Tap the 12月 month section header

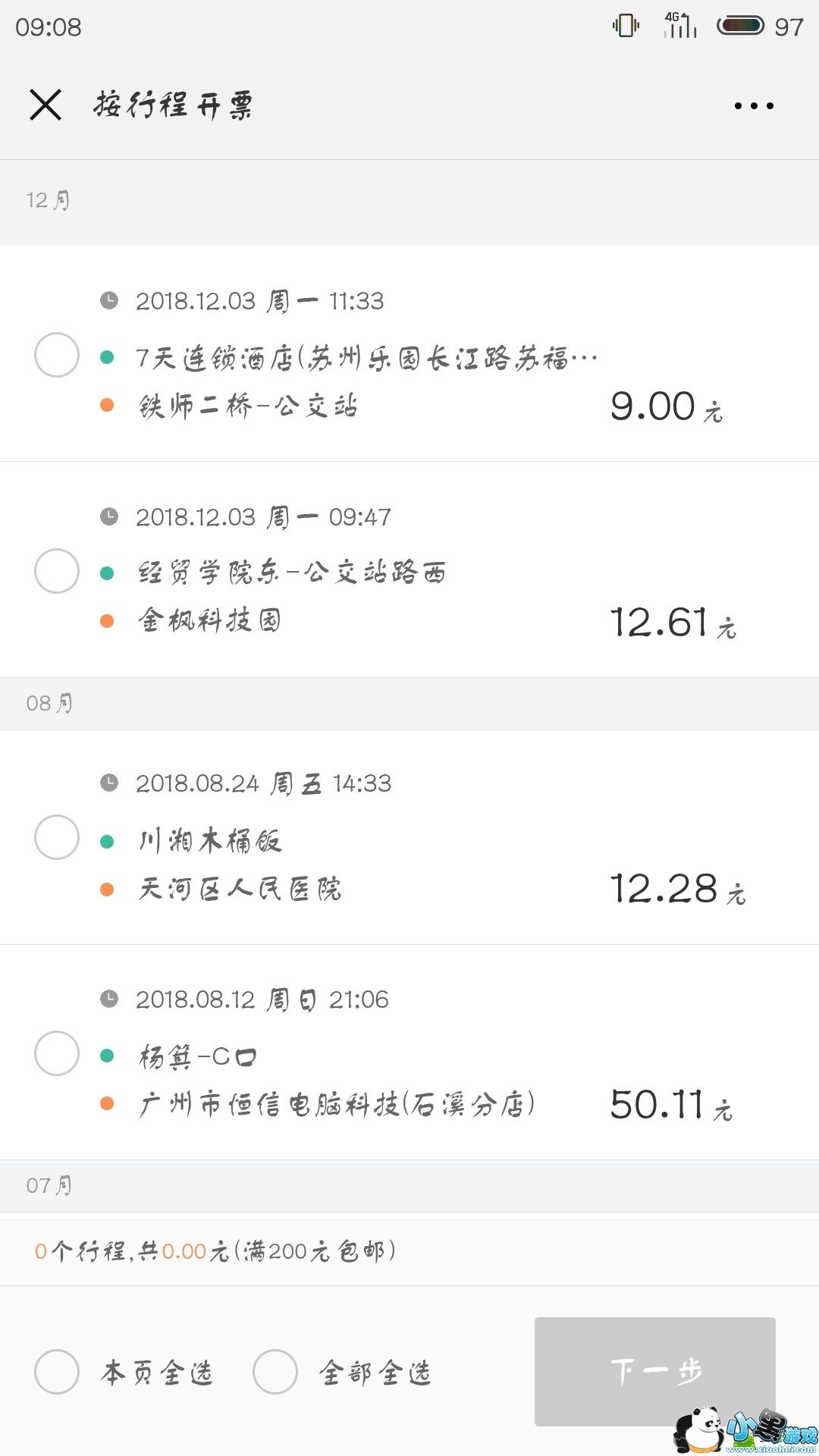coord(49,201)
